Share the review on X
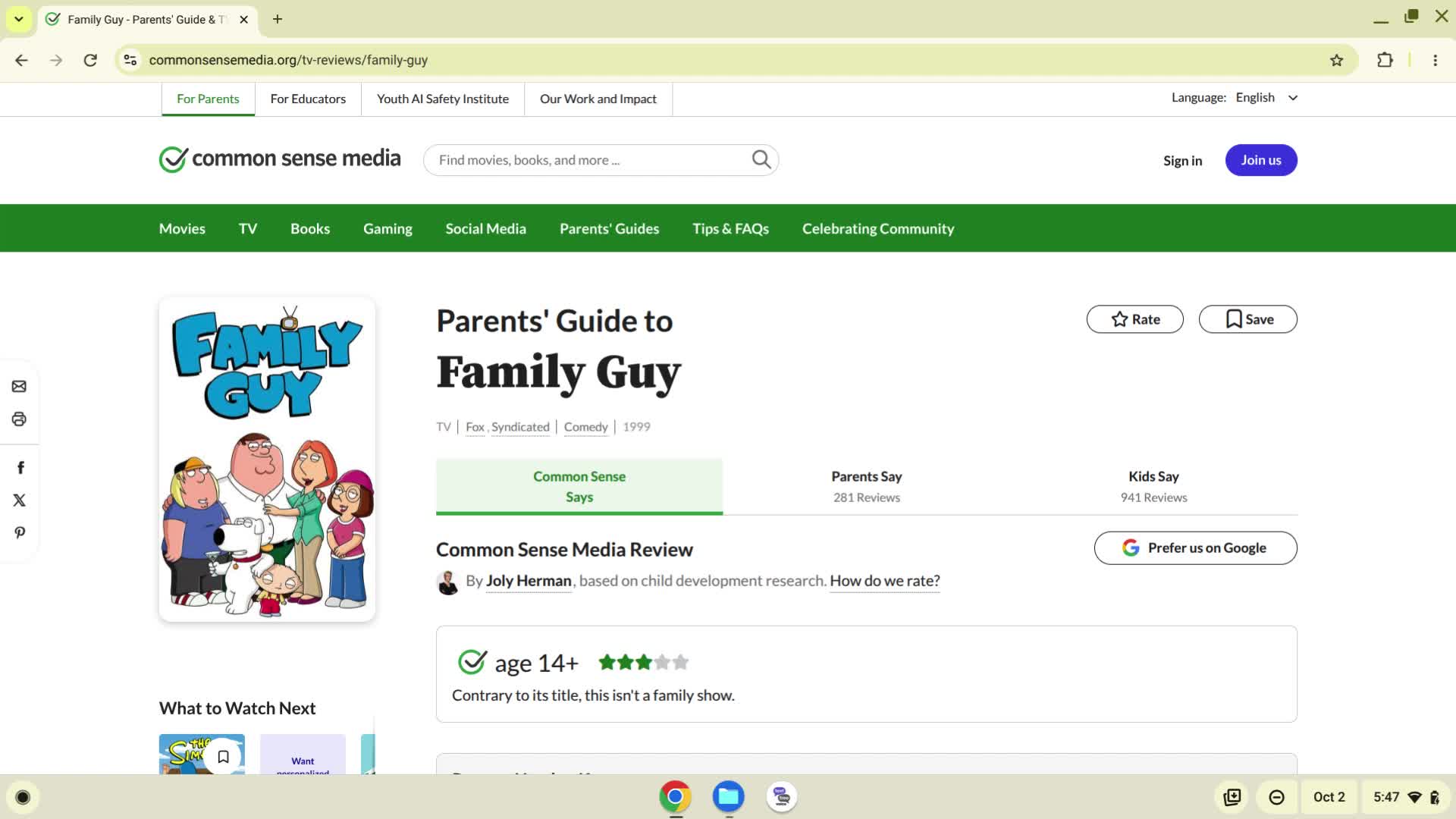The image size is (1456, 819). point(19,500)
